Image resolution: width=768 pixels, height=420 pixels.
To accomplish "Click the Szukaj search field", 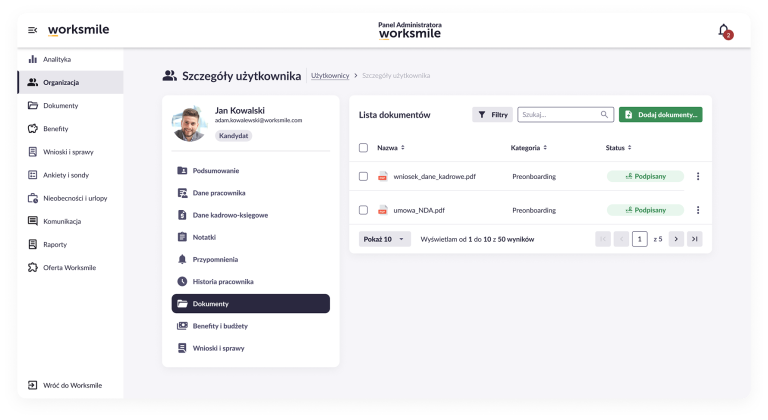I will [565, 115].
